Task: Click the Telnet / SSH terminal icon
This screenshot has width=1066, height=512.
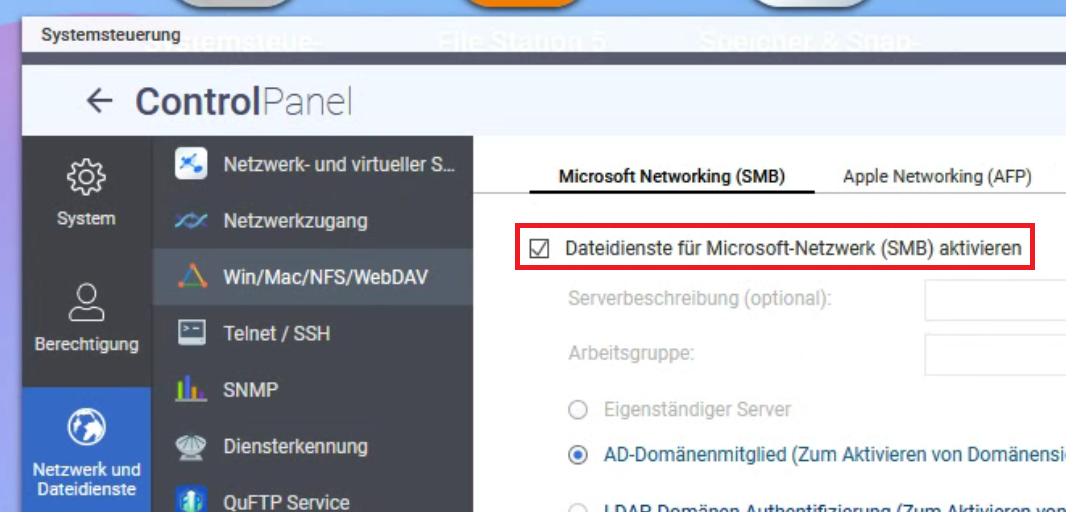Action: click(x=191, y=333)
